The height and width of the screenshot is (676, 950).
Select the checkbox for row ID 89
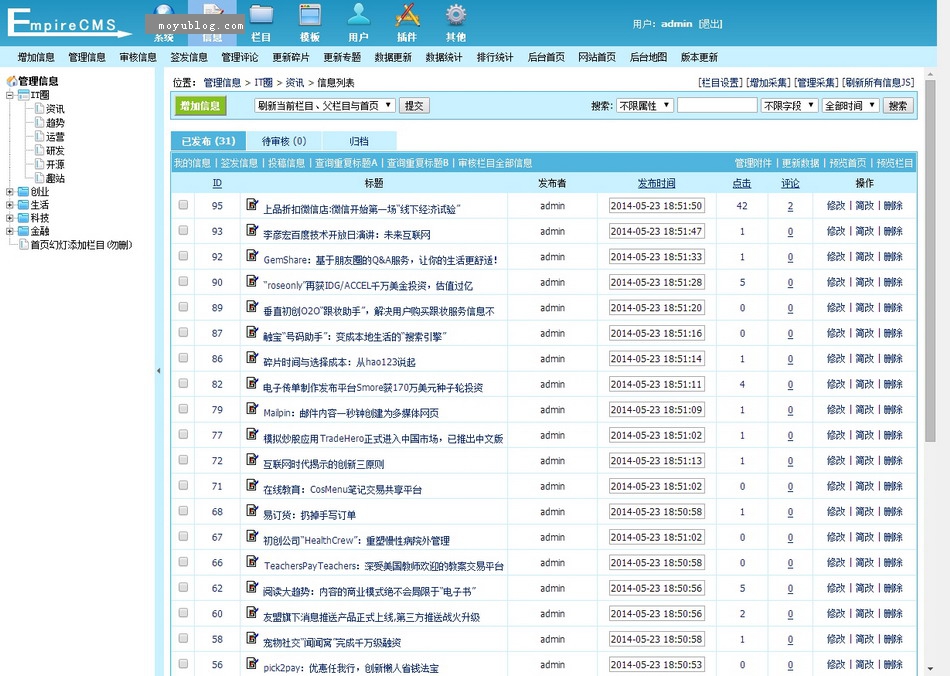click(x=184, y=307)
